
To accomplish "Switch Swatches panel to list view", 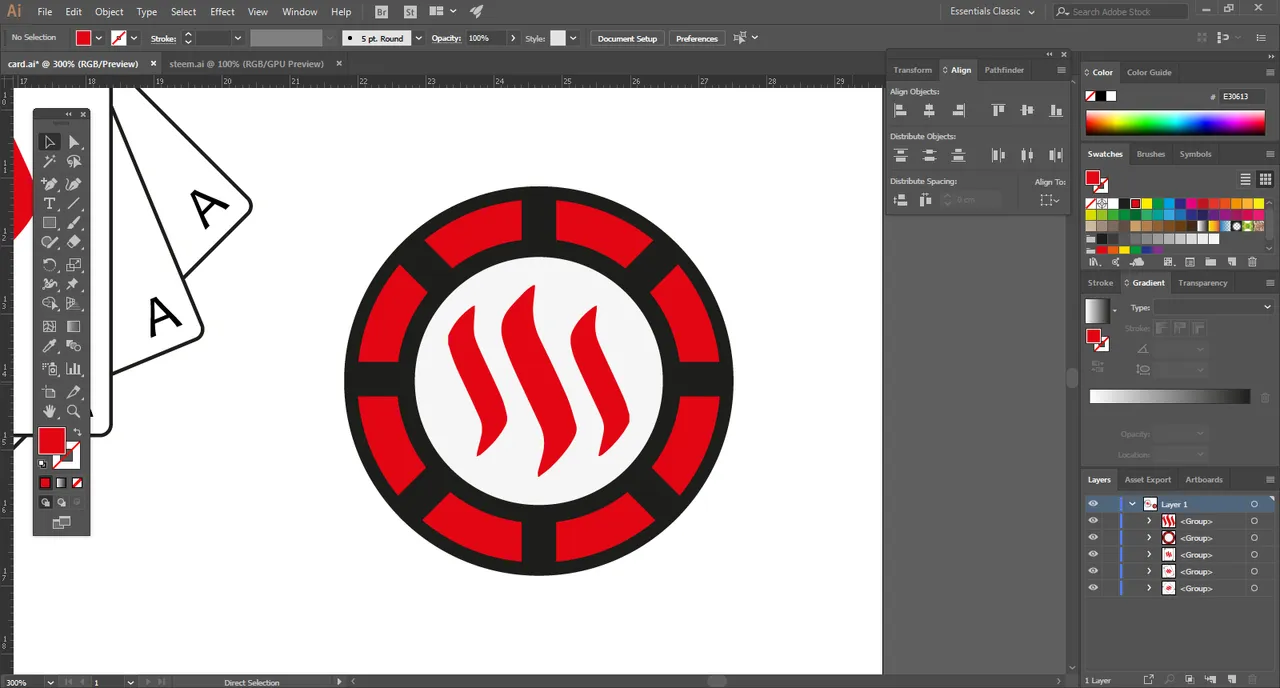I will (x=1246, y=180).
